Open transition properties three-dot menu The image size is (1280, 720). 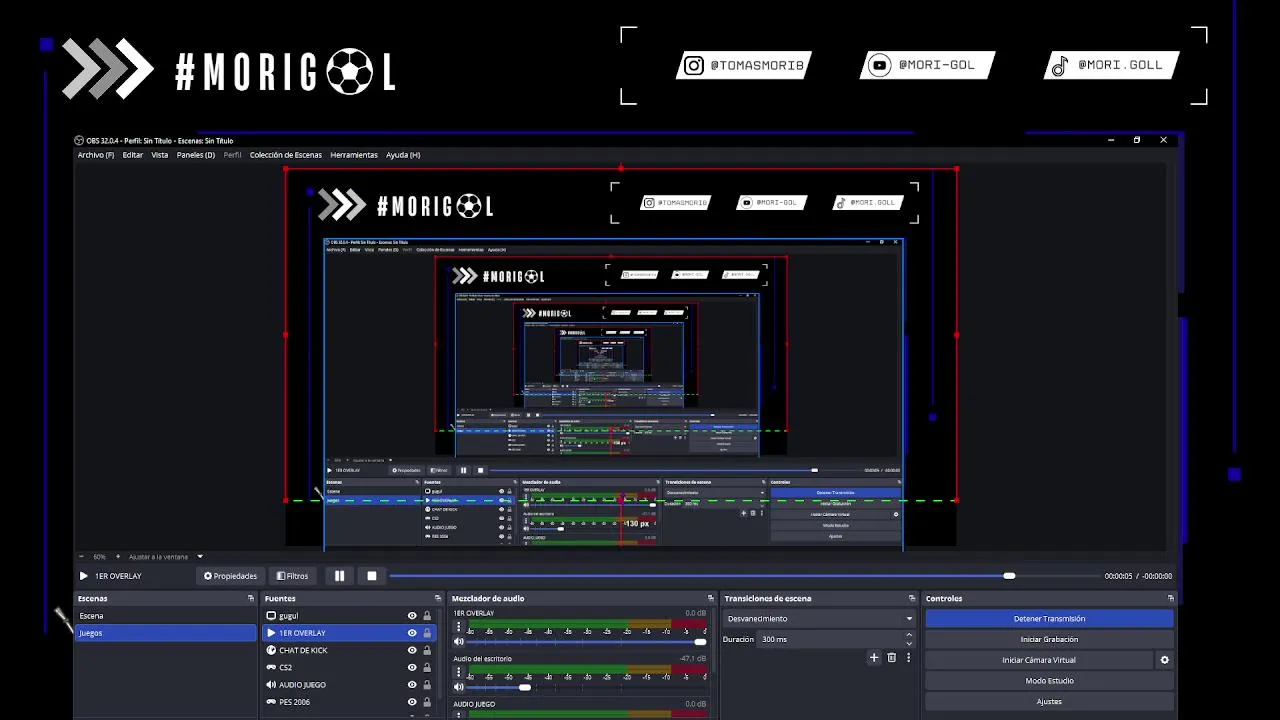[x=908, y=657]
